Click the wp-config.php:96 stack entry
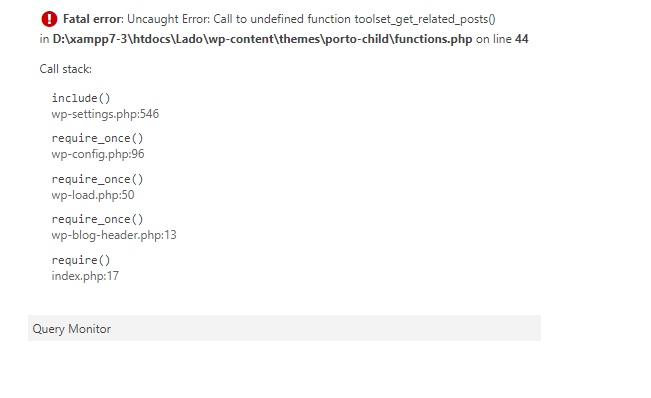 point(98,154)
